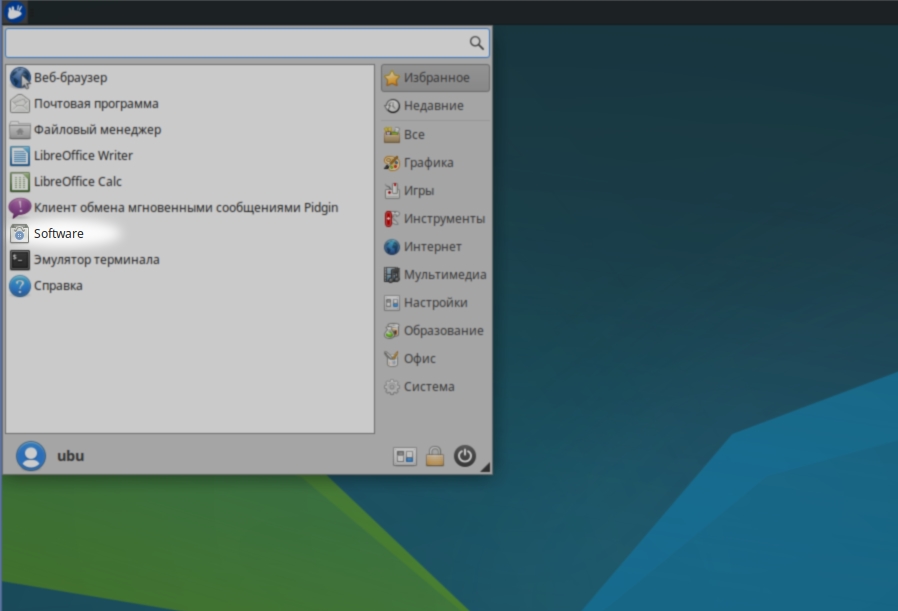Open the Интернет category
This screenshot has width=898, height=611.
[435, 247]
